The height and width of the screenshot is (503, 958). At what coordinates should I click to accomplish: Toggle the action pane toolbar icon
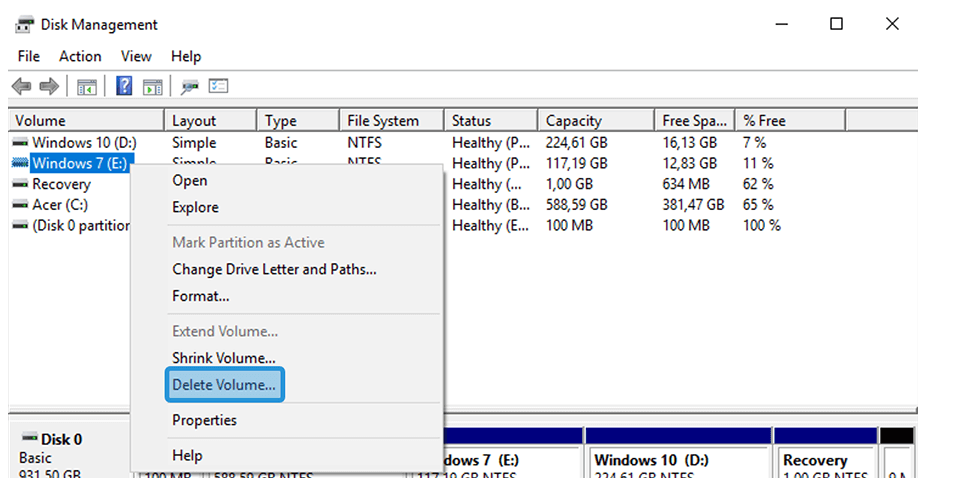pos(152,87)
